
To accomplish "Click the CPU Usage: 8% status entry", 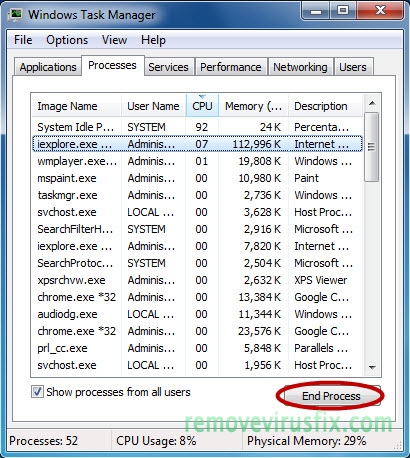I will point(156,441).
